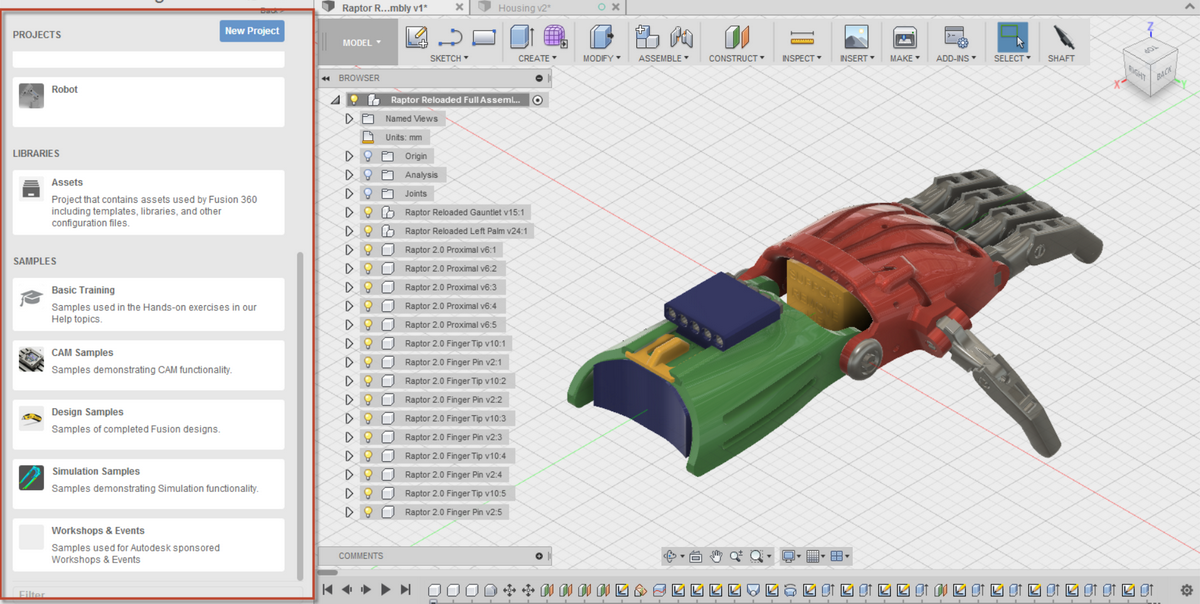Open Display Settings in the navigation bar

790,556
